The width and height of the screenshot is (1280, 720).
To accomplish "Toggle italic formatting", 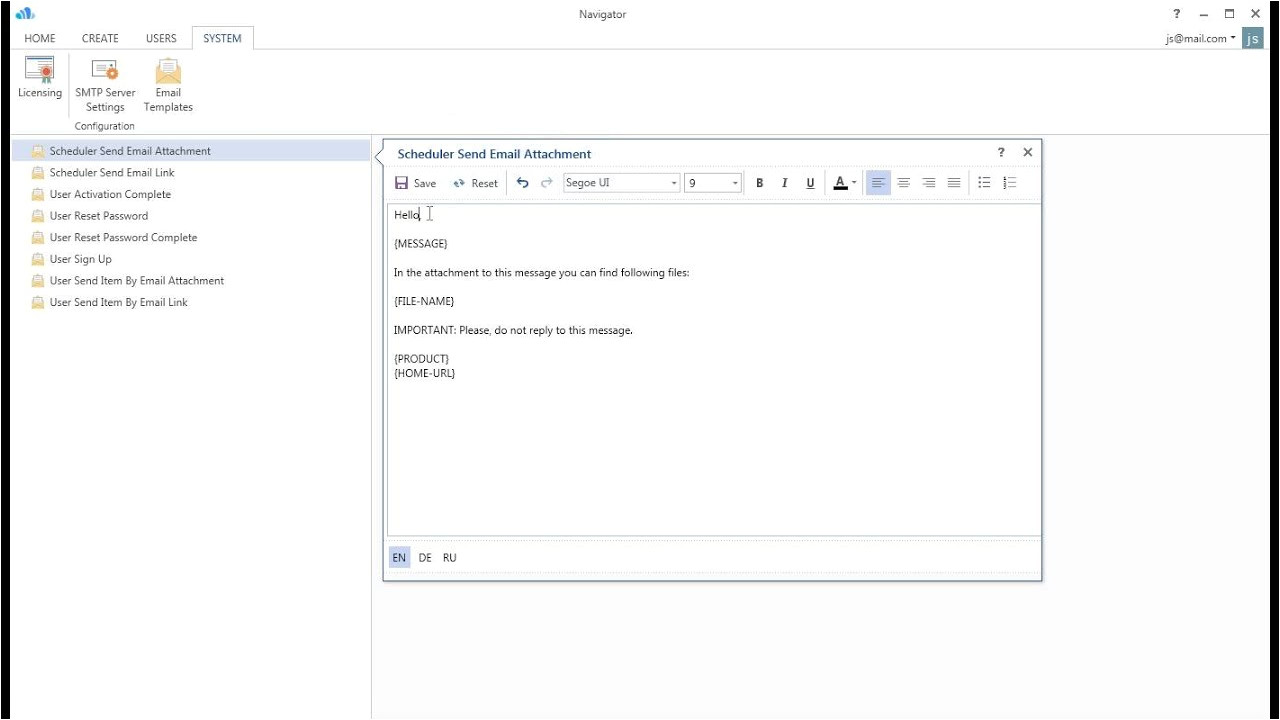I will point(784,183).
